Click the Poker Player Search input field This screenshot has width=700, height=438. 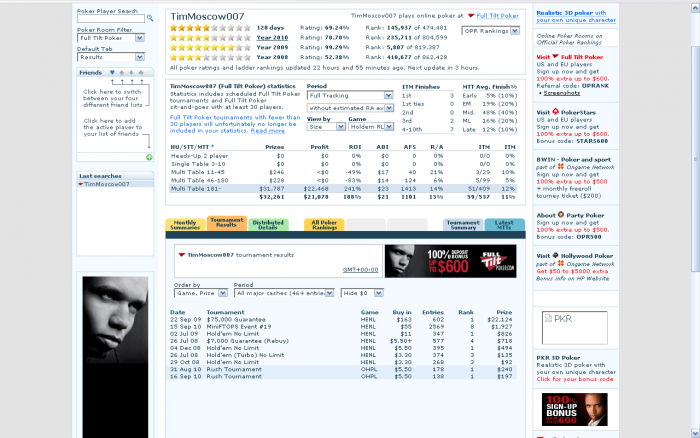(x=111, y=18)
